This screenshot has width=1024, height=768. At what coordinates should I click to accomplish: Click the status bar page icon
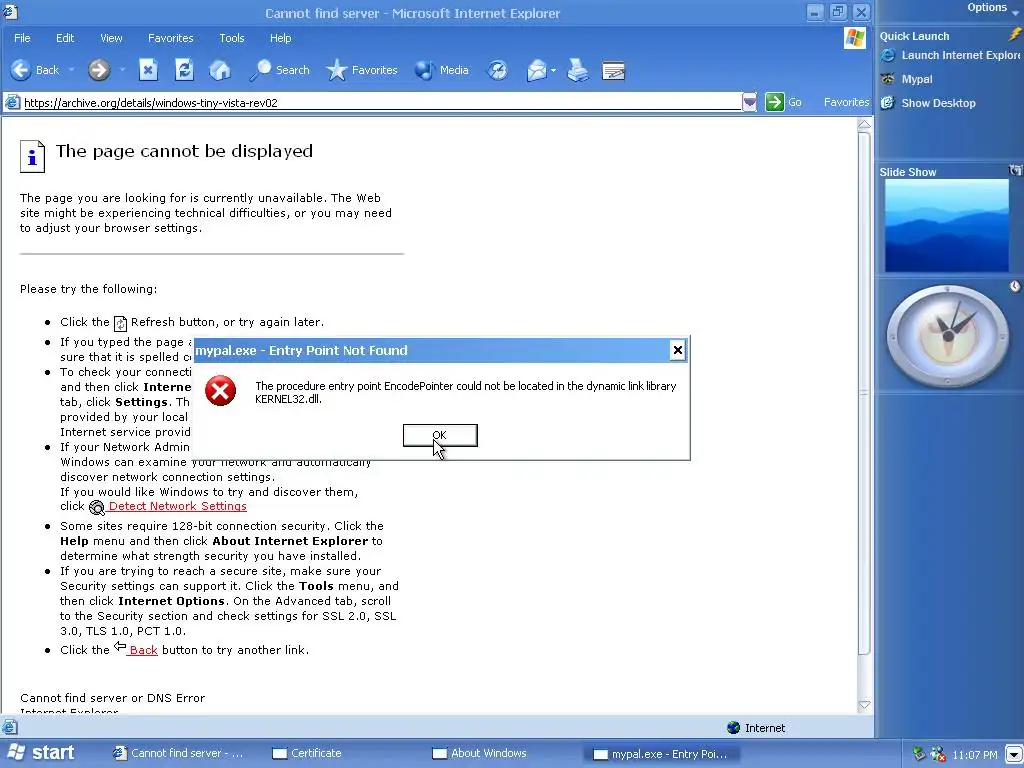pyautogui.click(x=9, y=727)
